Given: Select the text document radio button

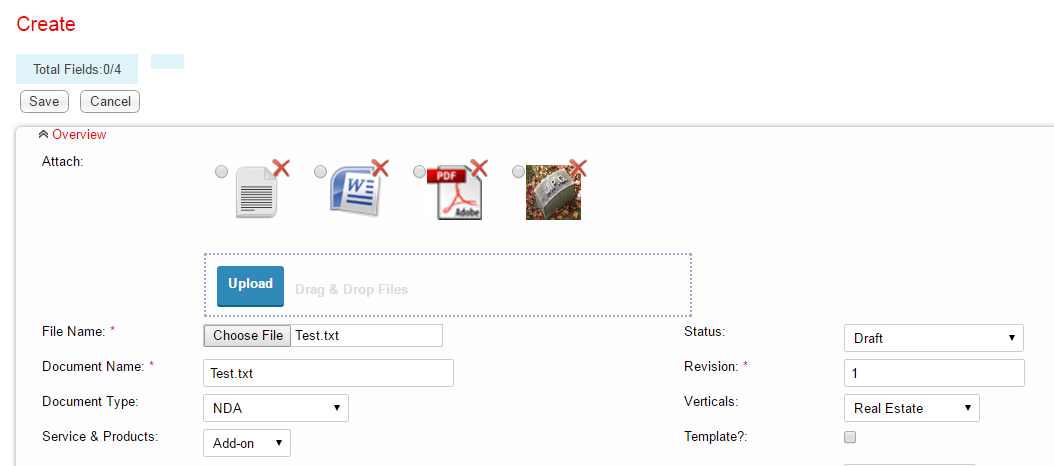Looking at the screenshot, I should 222,172.
